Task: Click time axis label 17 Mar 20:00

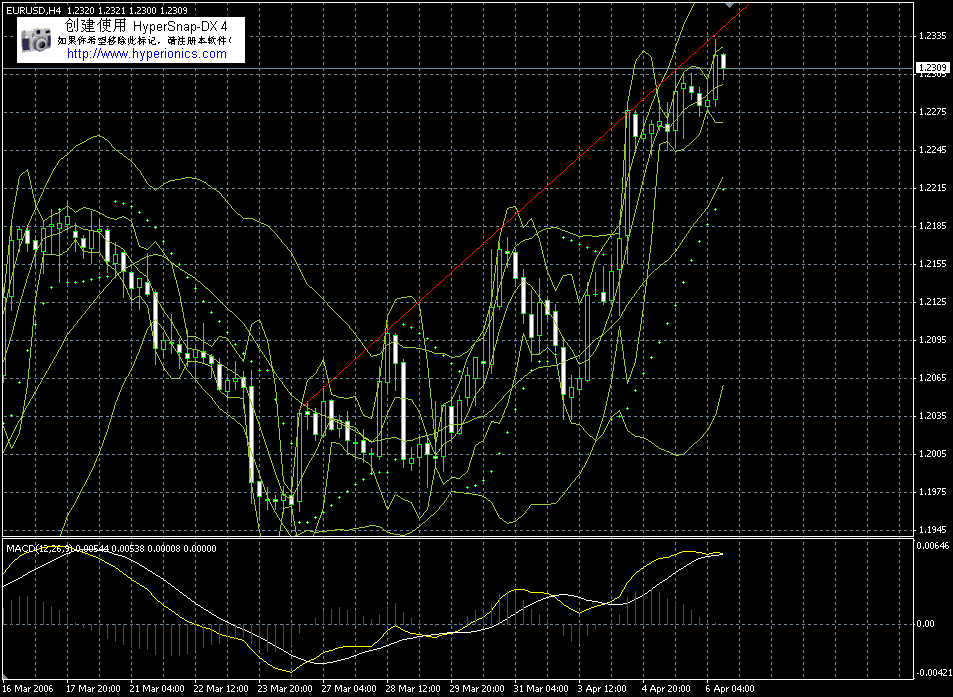Action: pyautogui.click(x=94, y=688)
